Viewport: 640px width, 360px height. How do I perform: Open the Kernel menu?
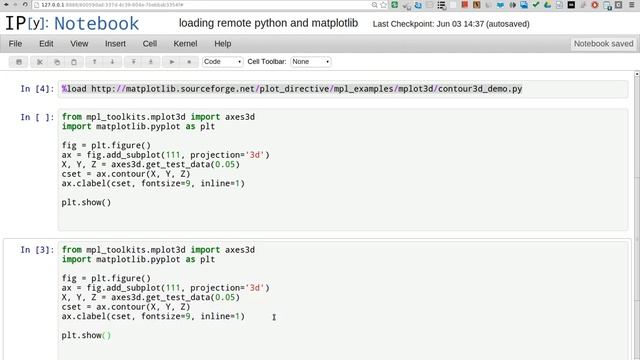pos(185,44)
